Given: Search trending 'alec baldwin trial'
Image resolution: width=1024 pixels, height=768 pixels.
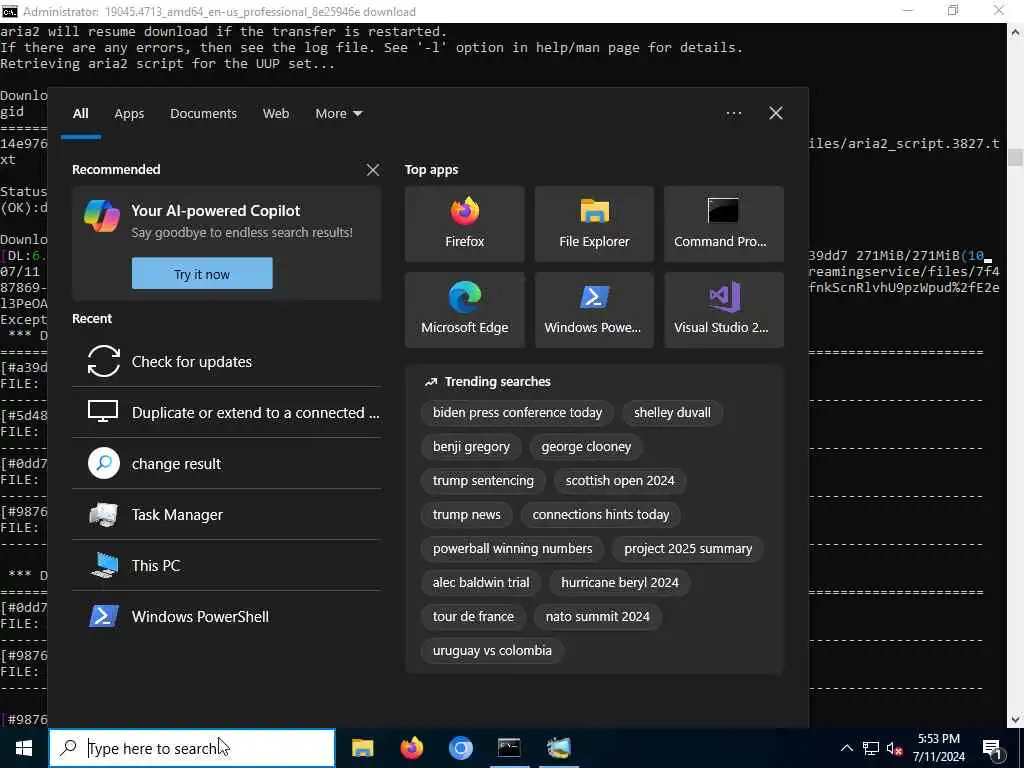Looking at the screenshot, I should coord(481,583).
